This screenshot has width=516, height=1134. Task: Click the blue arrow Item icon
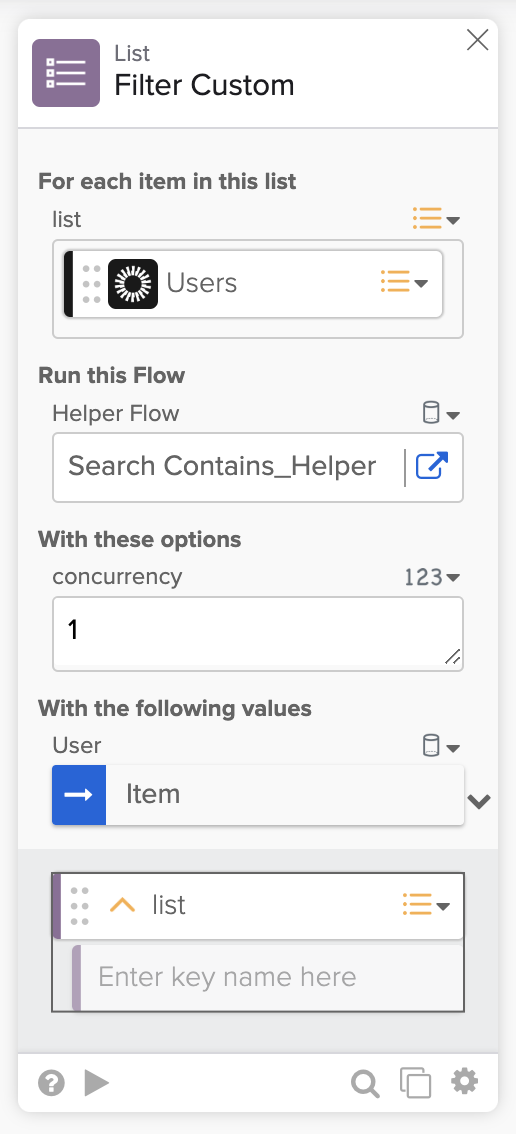coord(79,795)
